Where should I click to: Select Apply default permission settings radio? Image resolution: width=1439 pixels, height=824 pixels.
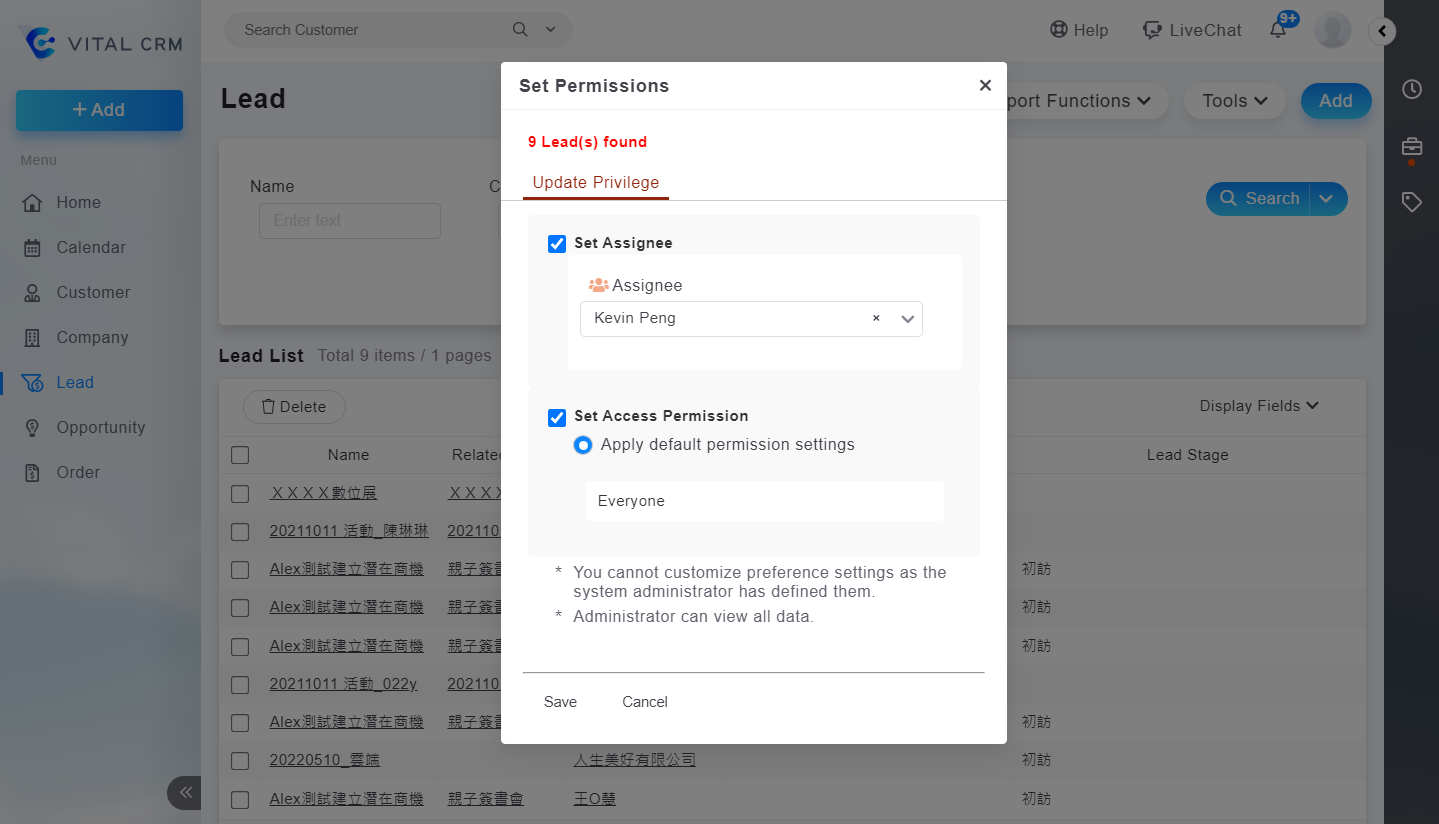(583, 445)
